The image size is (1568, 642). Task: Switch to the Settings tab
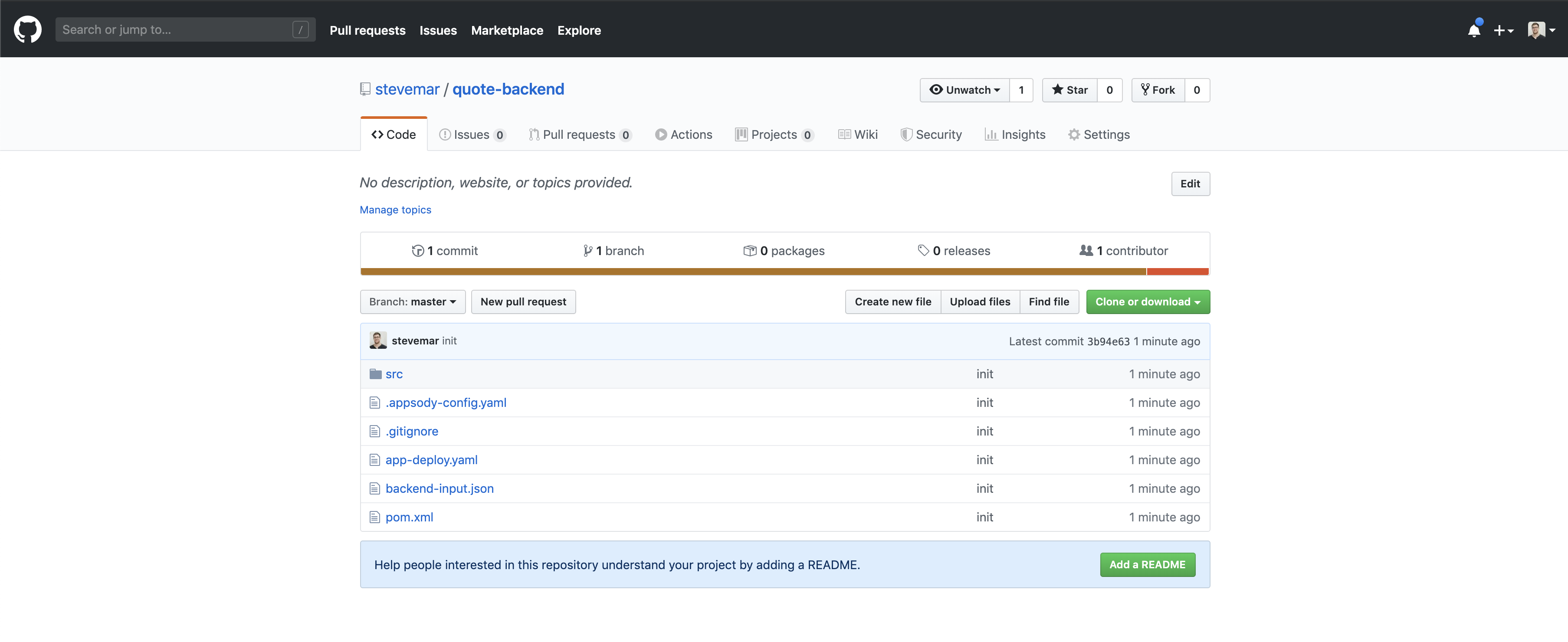pyautogui.click(x=1099, y=134)
